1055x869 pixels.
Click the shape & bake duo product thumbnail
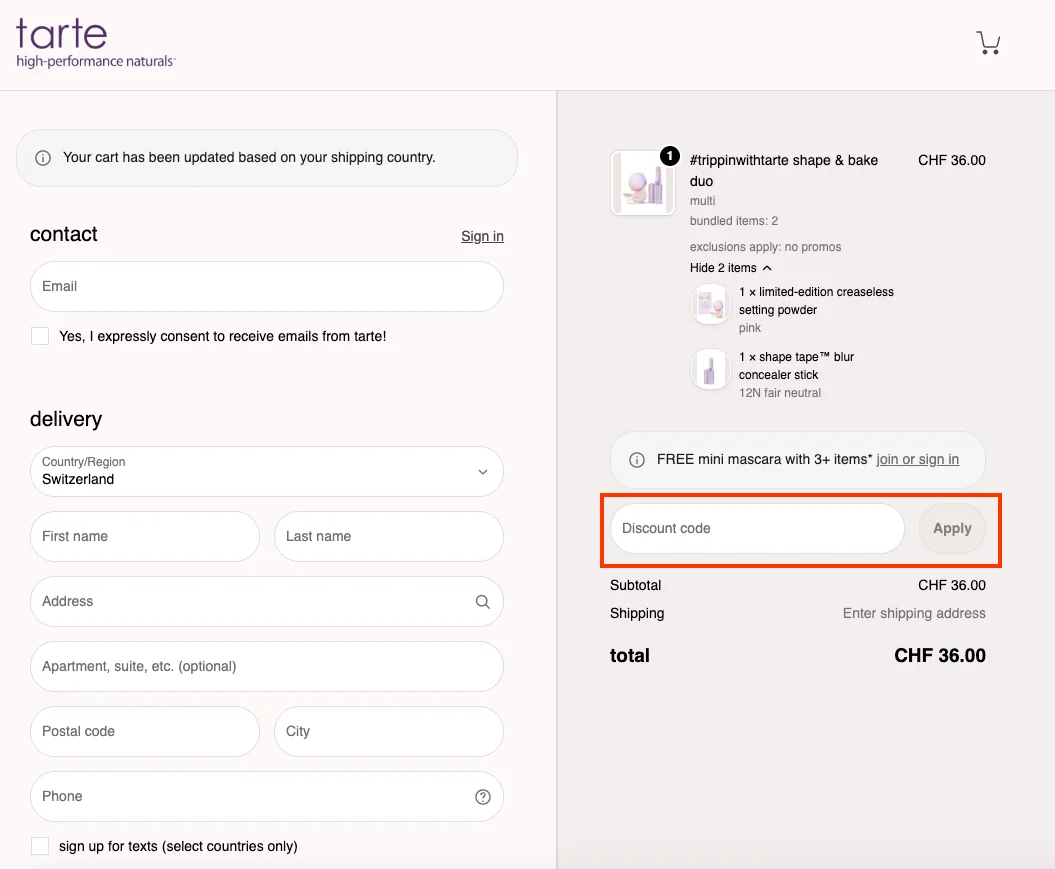[x=643, y=183]
